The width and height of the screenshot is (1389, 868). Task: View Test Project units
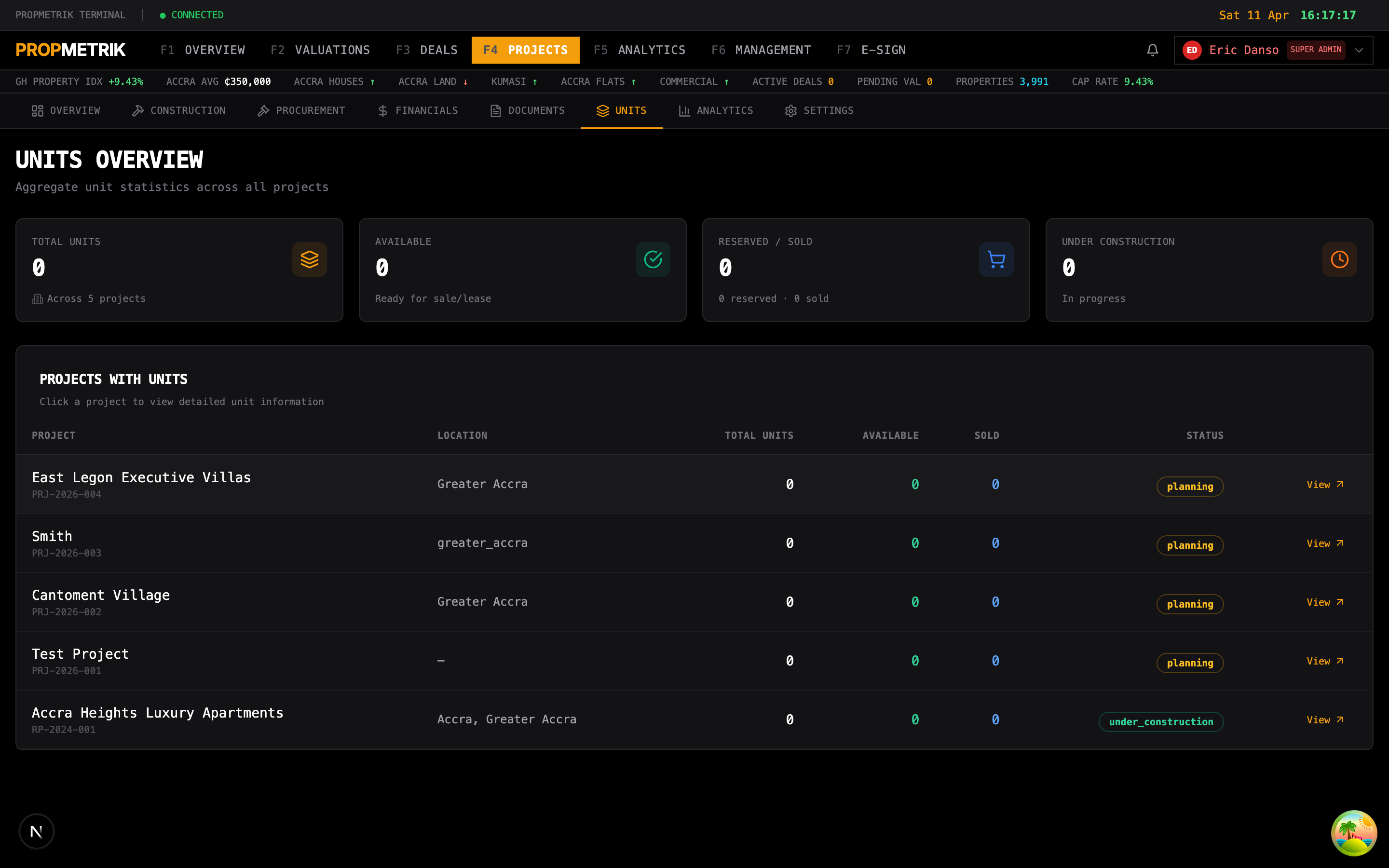[1325, 661]
